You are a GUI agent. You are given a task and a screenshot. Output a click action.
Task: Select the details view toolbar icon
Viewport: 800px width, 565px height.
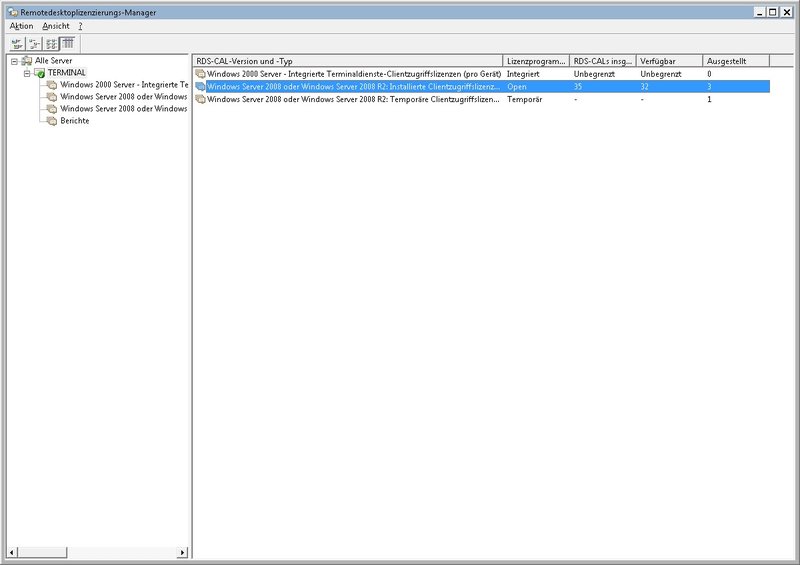pyautogui.click(x=68, y=44)
